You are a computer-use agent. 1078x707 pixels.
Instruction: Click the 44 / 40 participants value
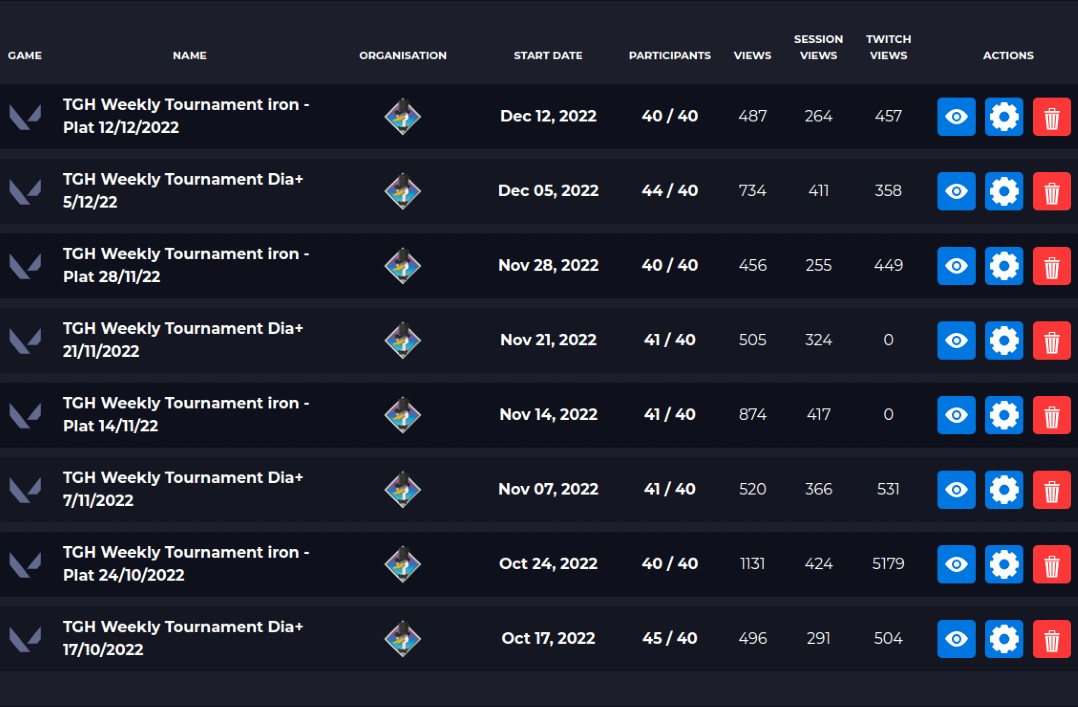coord(670,191)
